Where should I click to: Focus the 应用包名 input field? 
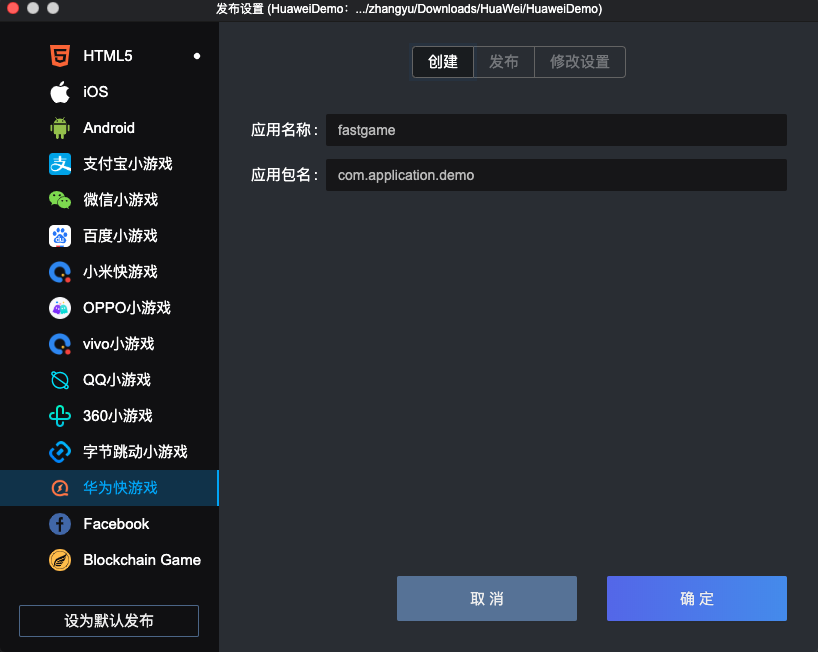pos(556,175)
